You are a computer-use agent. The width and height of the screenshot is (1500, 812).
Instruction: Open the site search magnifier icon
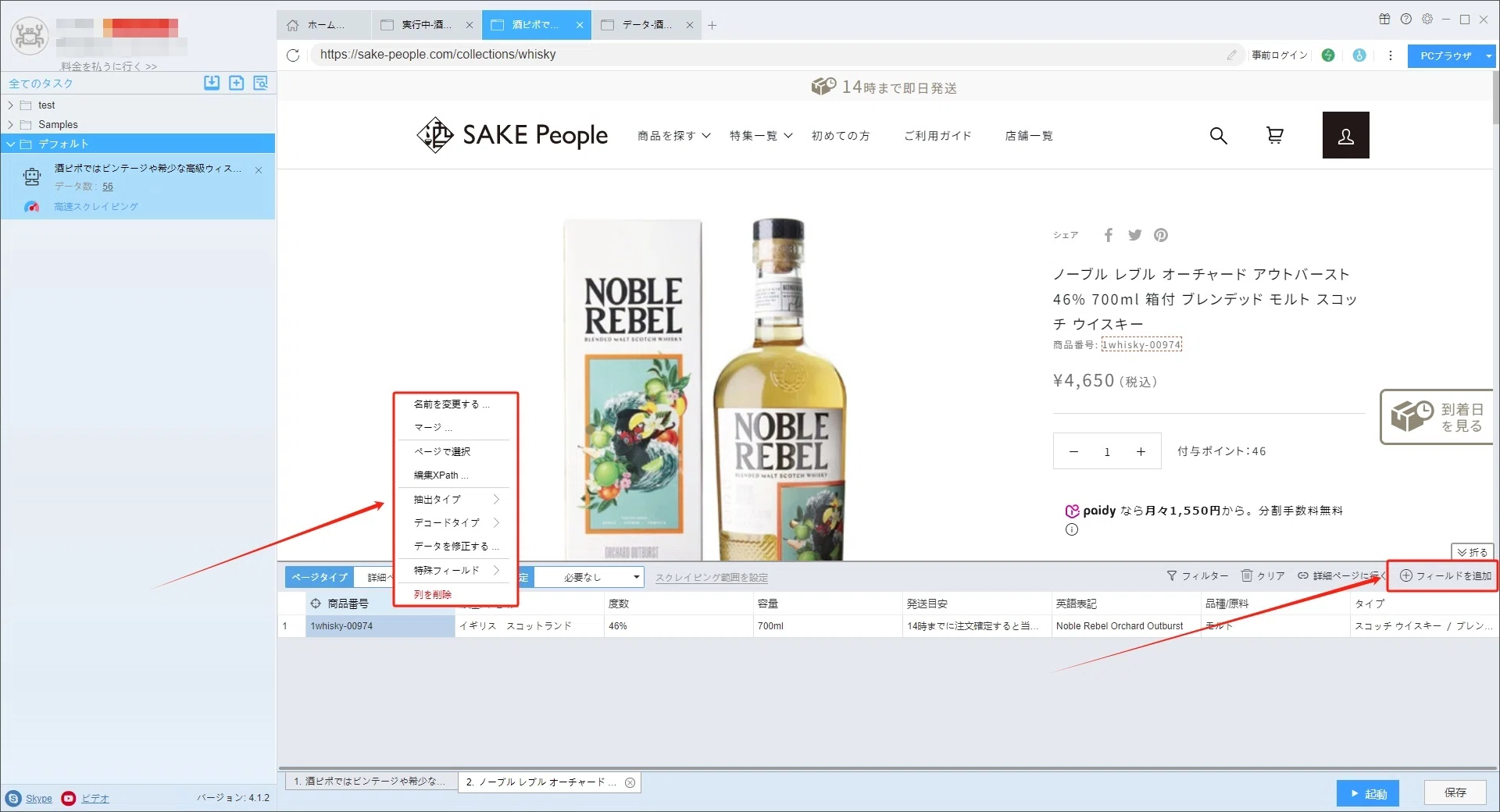tap(1218, 136)
